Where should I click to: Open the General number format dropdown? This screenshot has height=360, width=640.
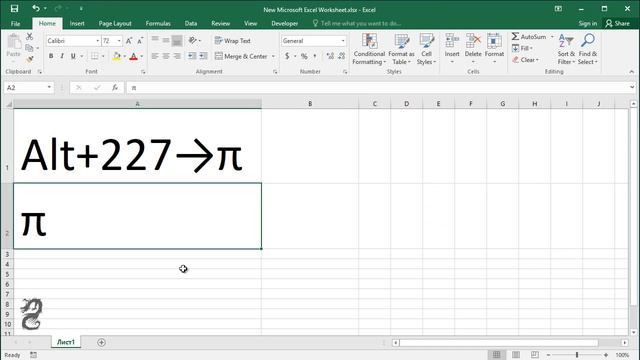click(343, 41)
